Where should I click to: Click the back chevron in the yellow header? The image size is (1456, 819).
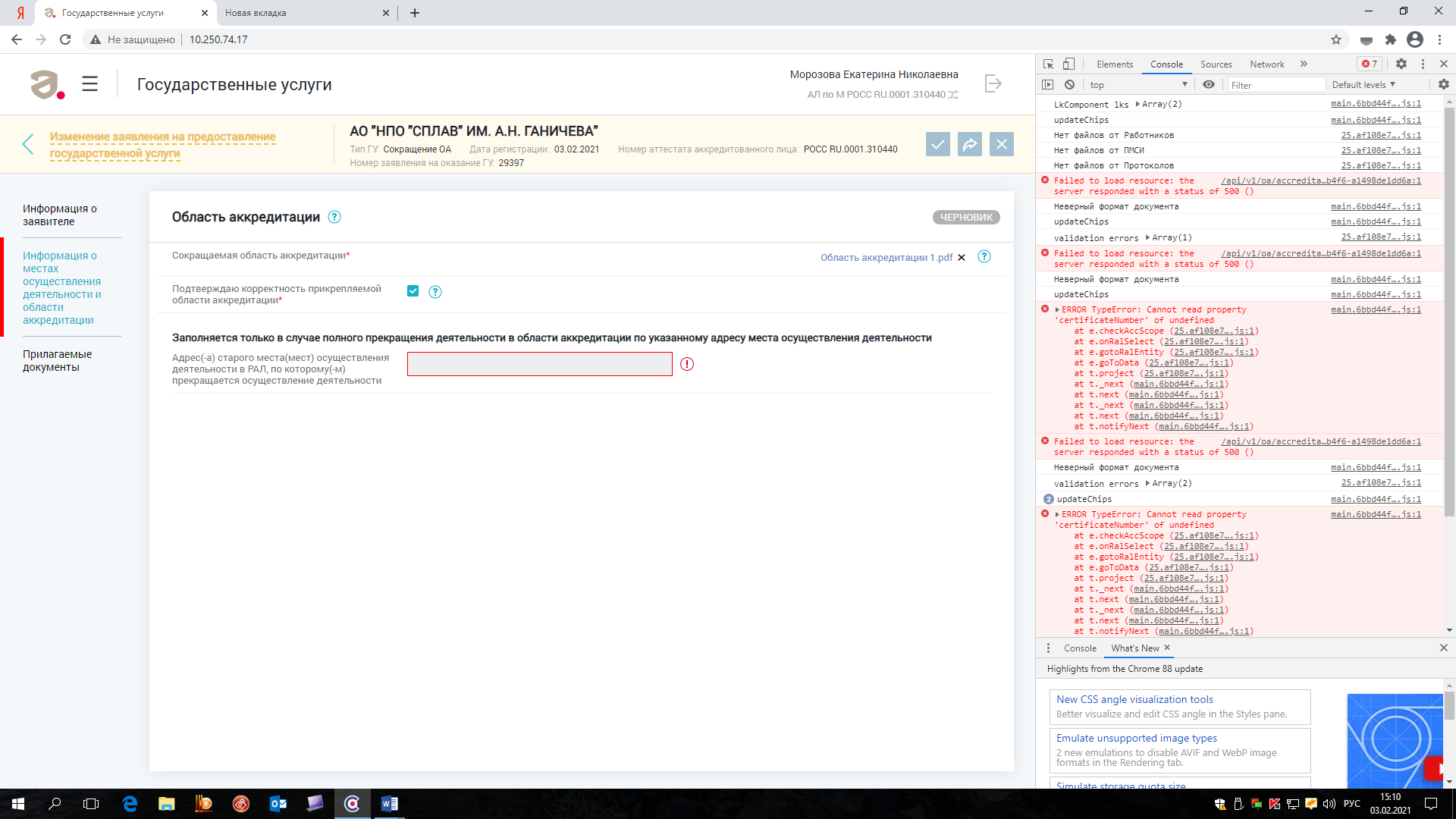28,144
